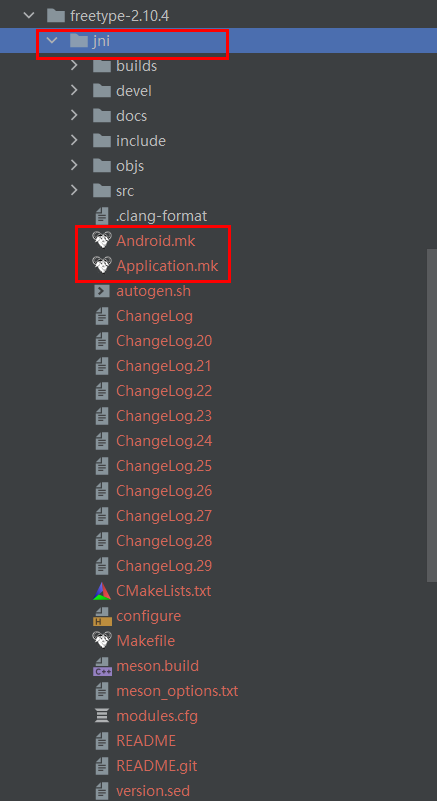The width and height of the screenshot is (437, 801).
Task: Click the configure file H icon
Action: click(102, 616)
